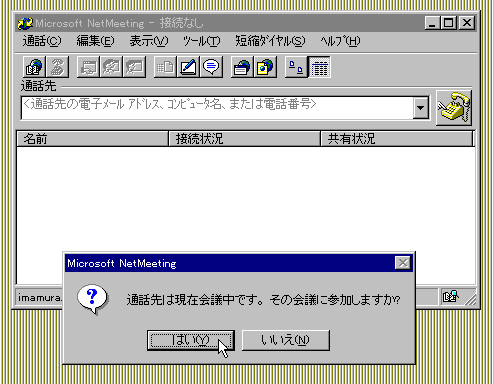Viewport: 494px width, 384px height.
Task: Open the whiteboard pencil tool icon
Action: click(188, 67)
